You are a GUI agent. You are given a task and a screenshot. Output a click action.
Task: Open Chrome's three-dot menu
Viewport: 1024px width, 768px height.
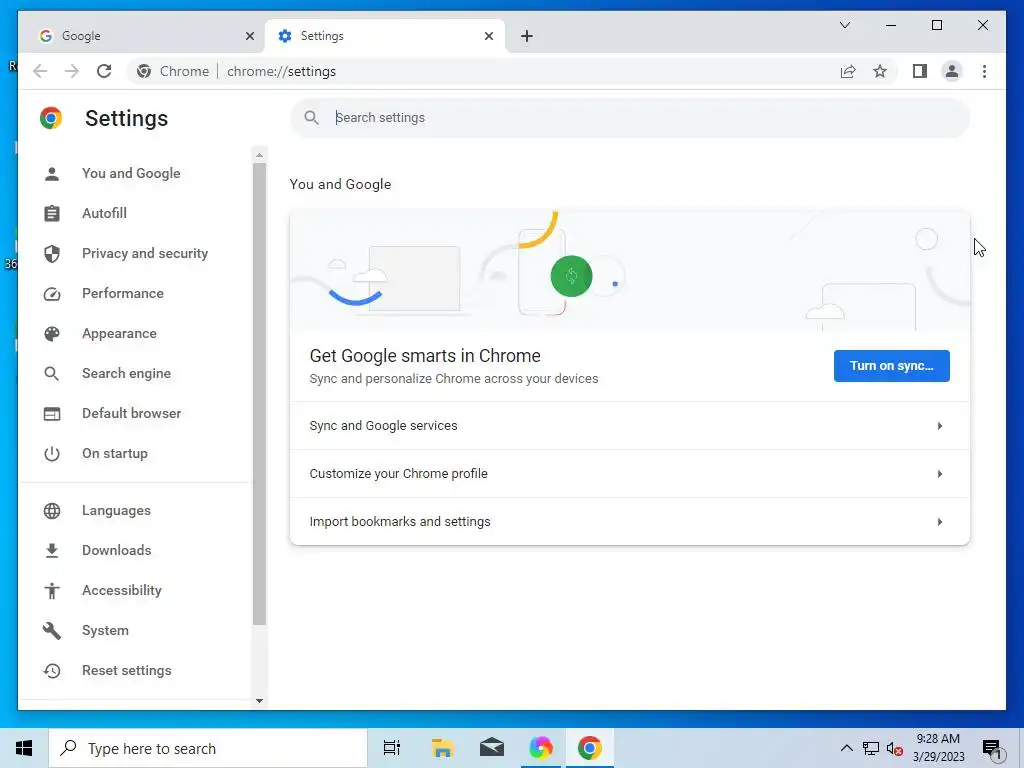984,71
